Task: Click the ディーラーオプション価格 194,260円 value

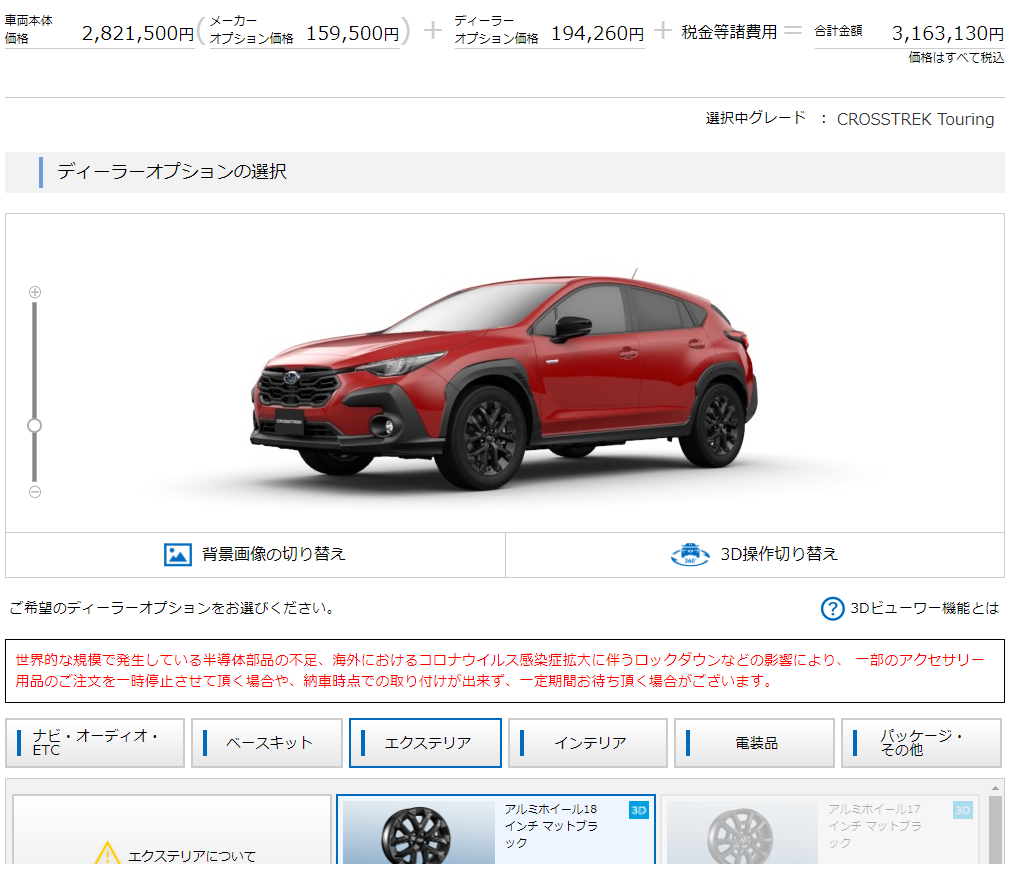Action: coord(597,33)
